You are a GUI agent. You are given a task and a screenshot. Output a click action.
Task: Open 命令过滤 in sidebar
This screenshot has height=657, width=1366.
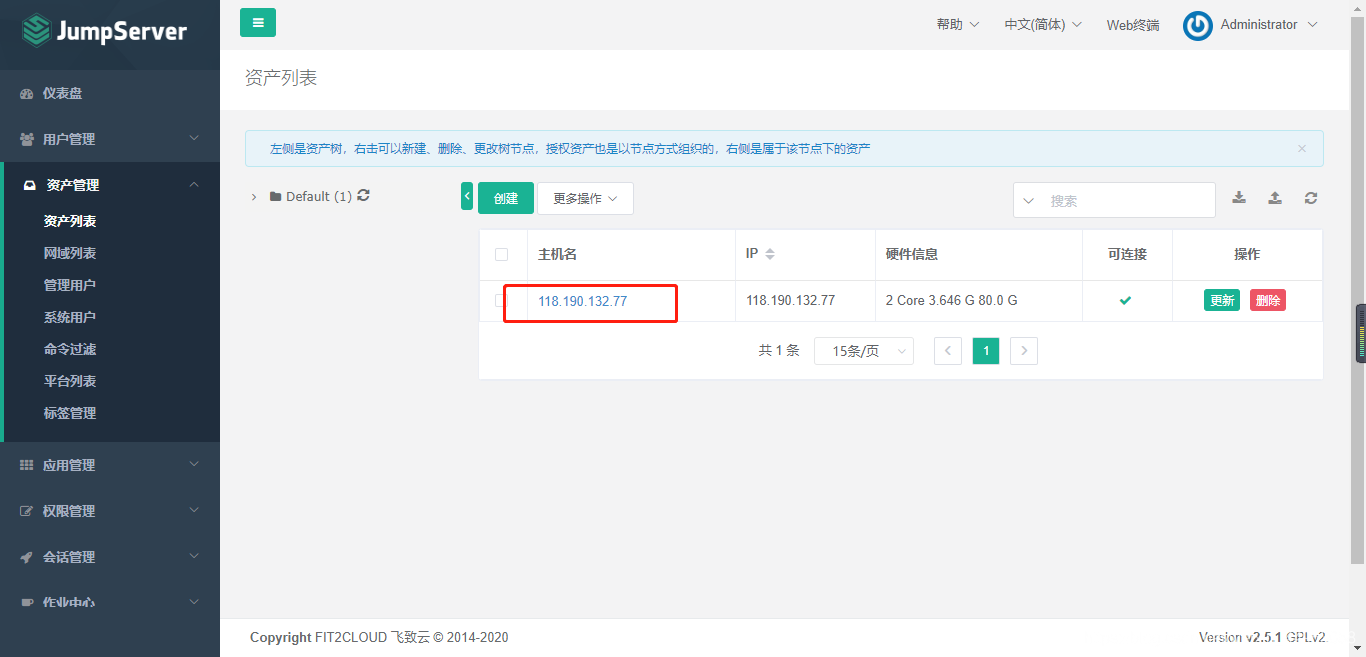70,349
